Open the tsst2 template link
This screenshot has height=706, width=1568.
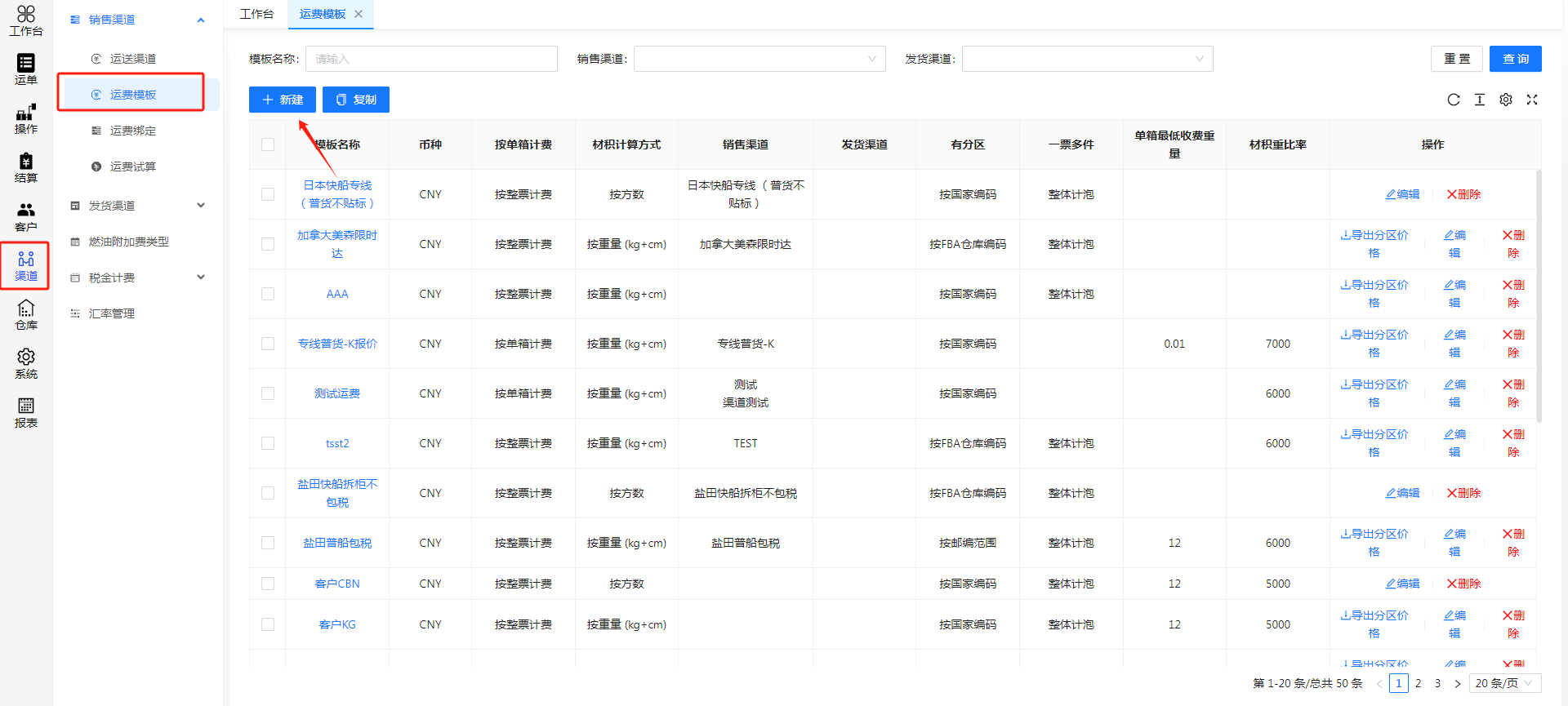click(337, 443)
